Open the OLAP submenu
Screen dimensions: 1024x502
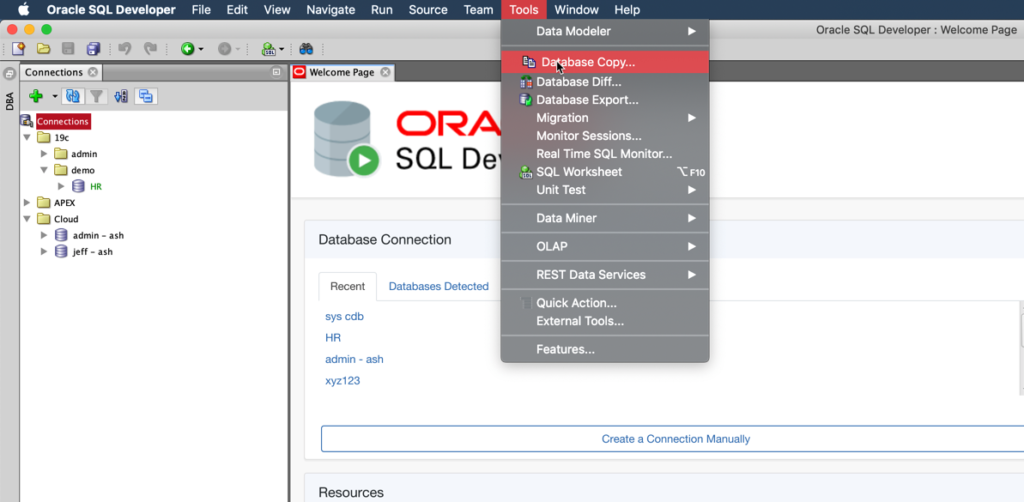pyautogui.click(x=605, y=246)
